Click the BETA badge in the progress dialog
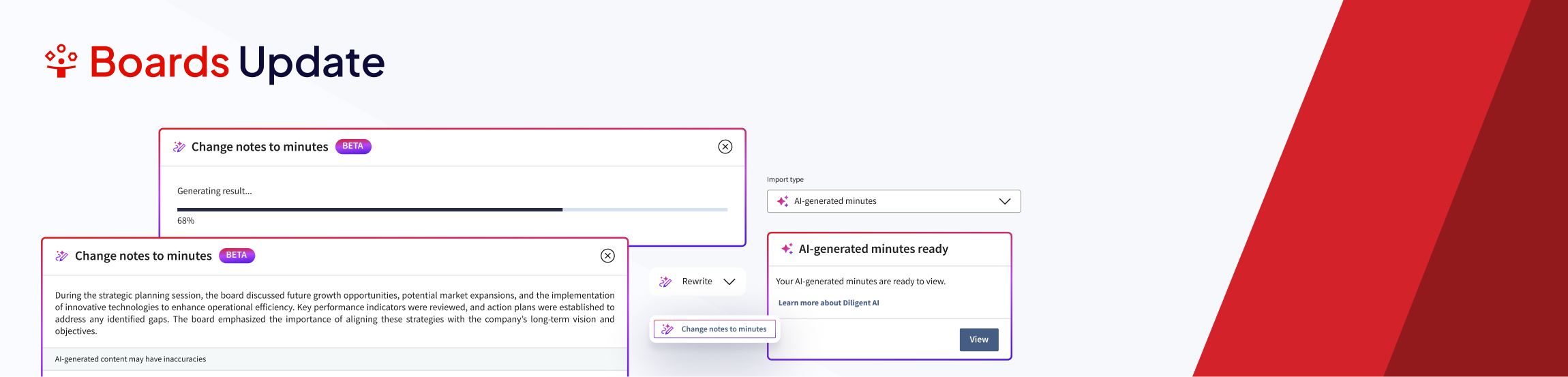This screenshot has height=377, width=1568. pyautogui.click(x=353, y=147)
